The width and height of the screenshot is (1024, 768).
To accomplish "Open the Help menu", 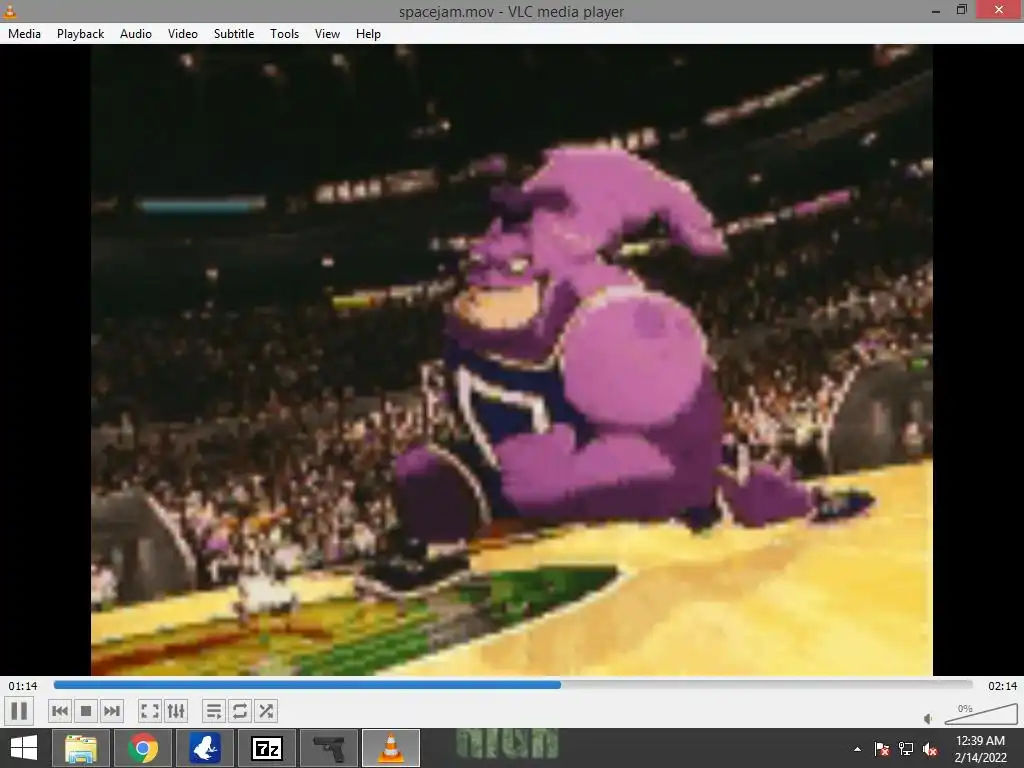I will tap(368, 34).
